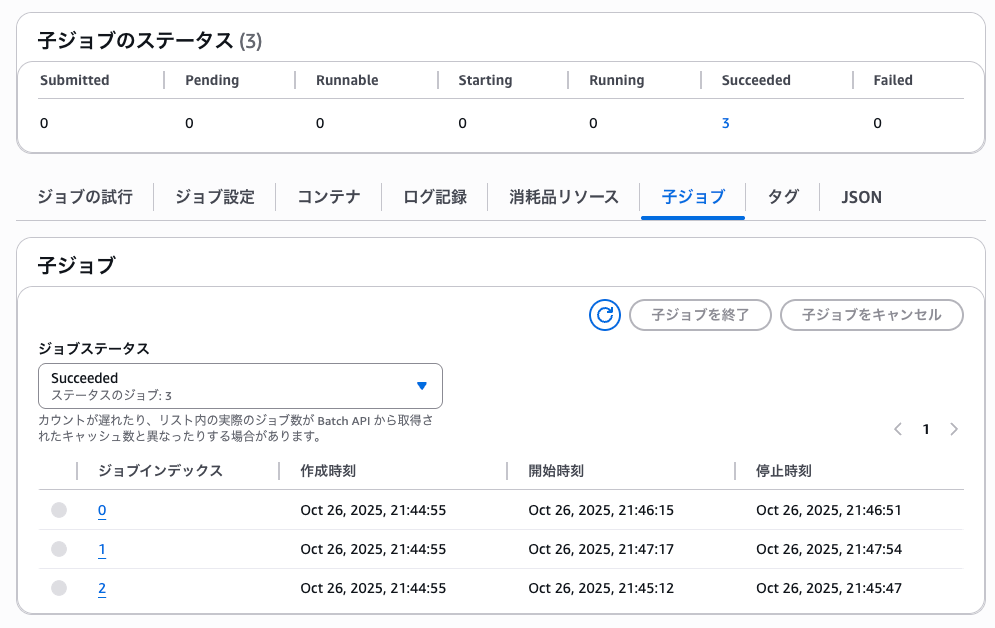Select the ジョブの試行 tab
This screenshot has width=995, height=628.
tap(84, 197)
